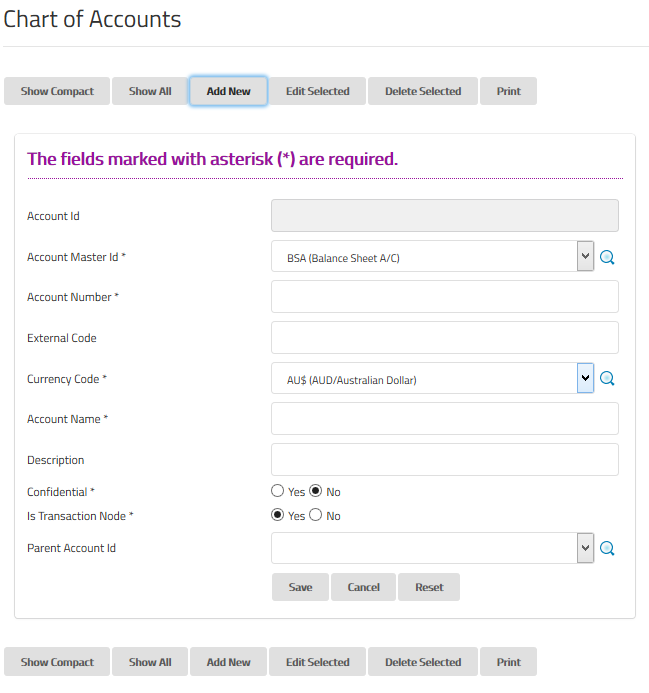649x693 pixels.
Task: Click the top Edit Selected button
Action: click(318, 91)
